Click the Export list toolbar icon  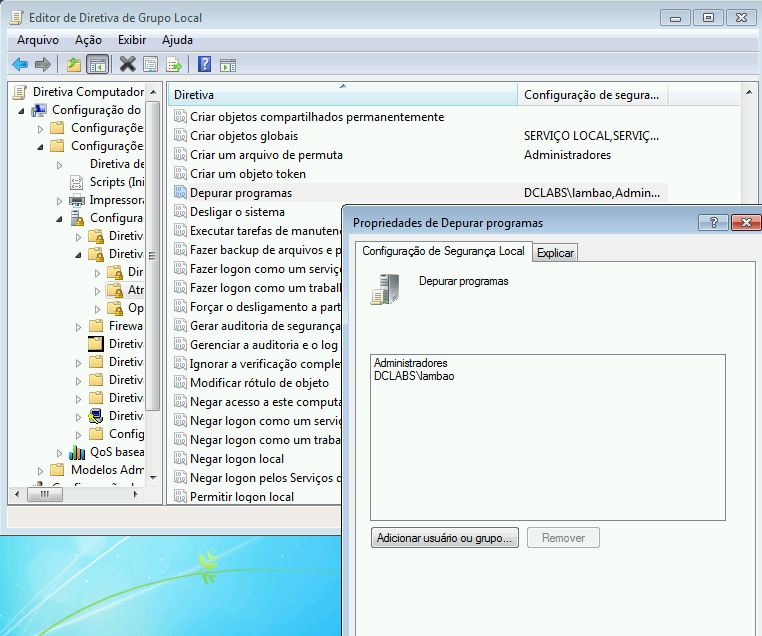click(x=174, y=64)
